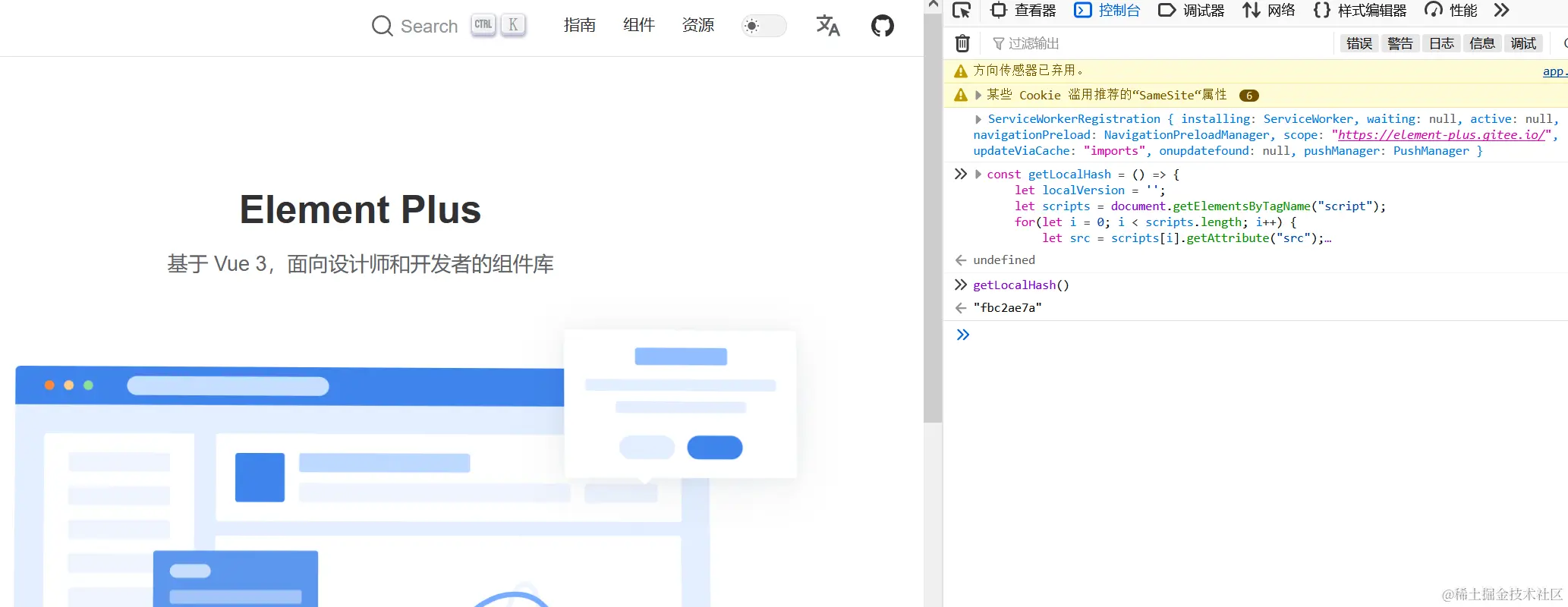Viewport: 1568px width, 607px height.
Task: Open the app source link in warning row
Action: pos(1555,71)
